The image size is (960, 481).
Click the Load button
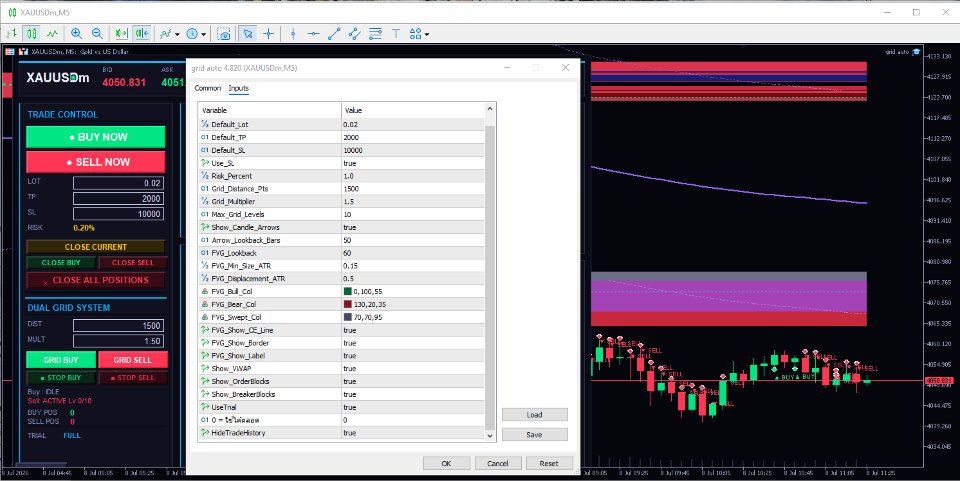point(534,415)
